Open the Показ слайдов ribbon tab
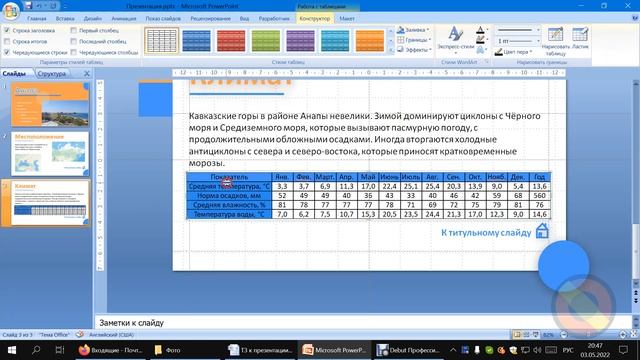The height and width of the screenshot is (360, 640). [163, 18]
